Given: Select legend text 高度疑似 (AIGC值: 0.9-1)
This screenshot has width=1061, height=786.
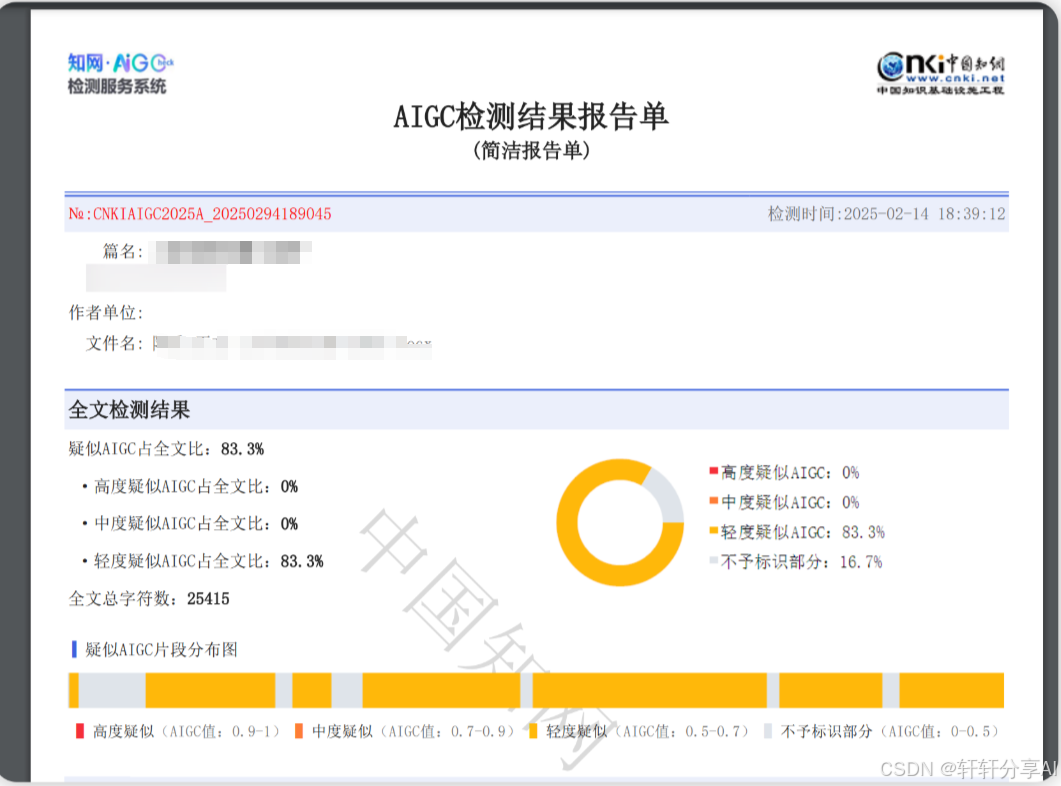Looking at the screenshot, I should (186, 732).
